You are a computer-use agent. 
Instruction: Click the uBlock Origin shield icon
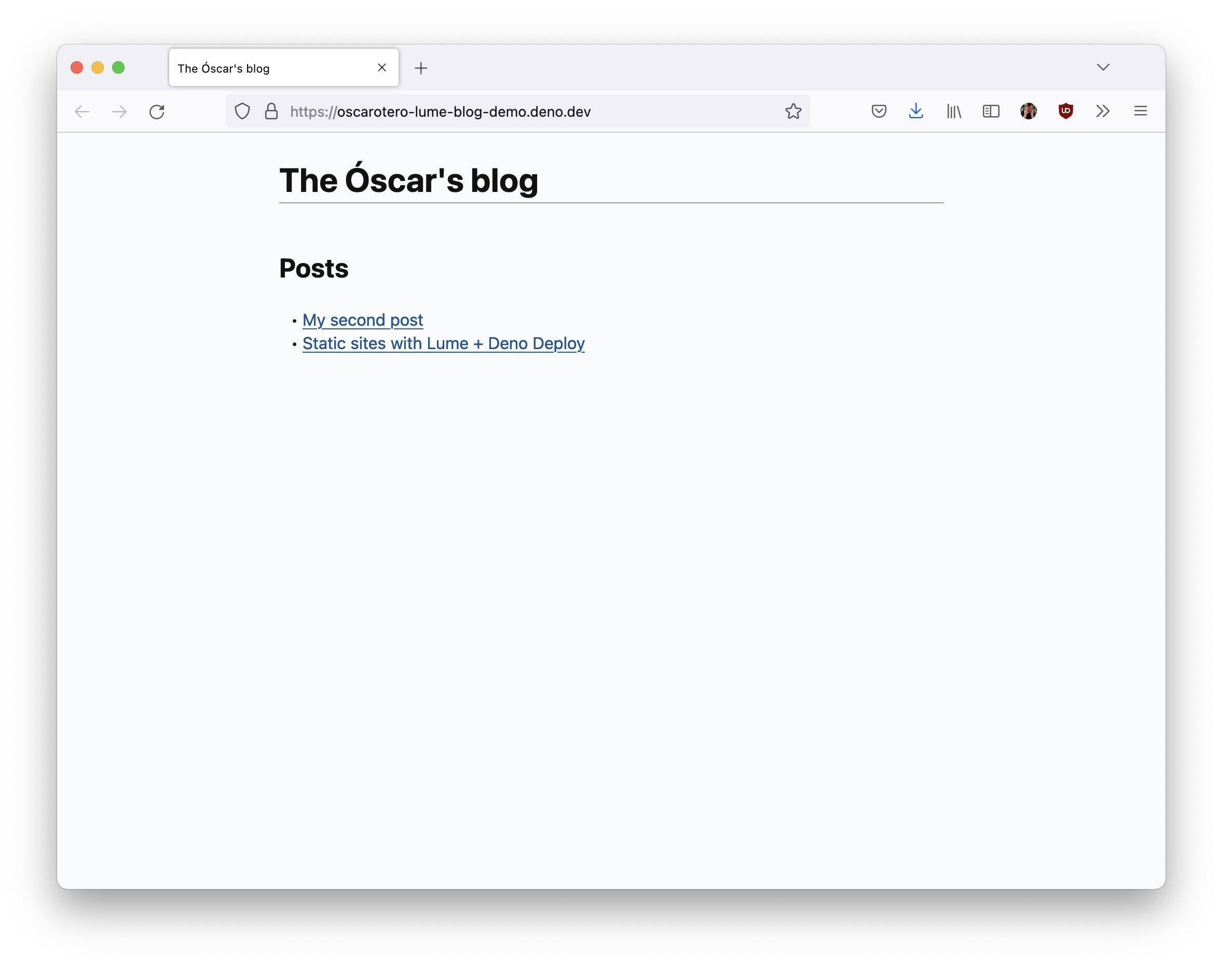tap(1065, 110)
